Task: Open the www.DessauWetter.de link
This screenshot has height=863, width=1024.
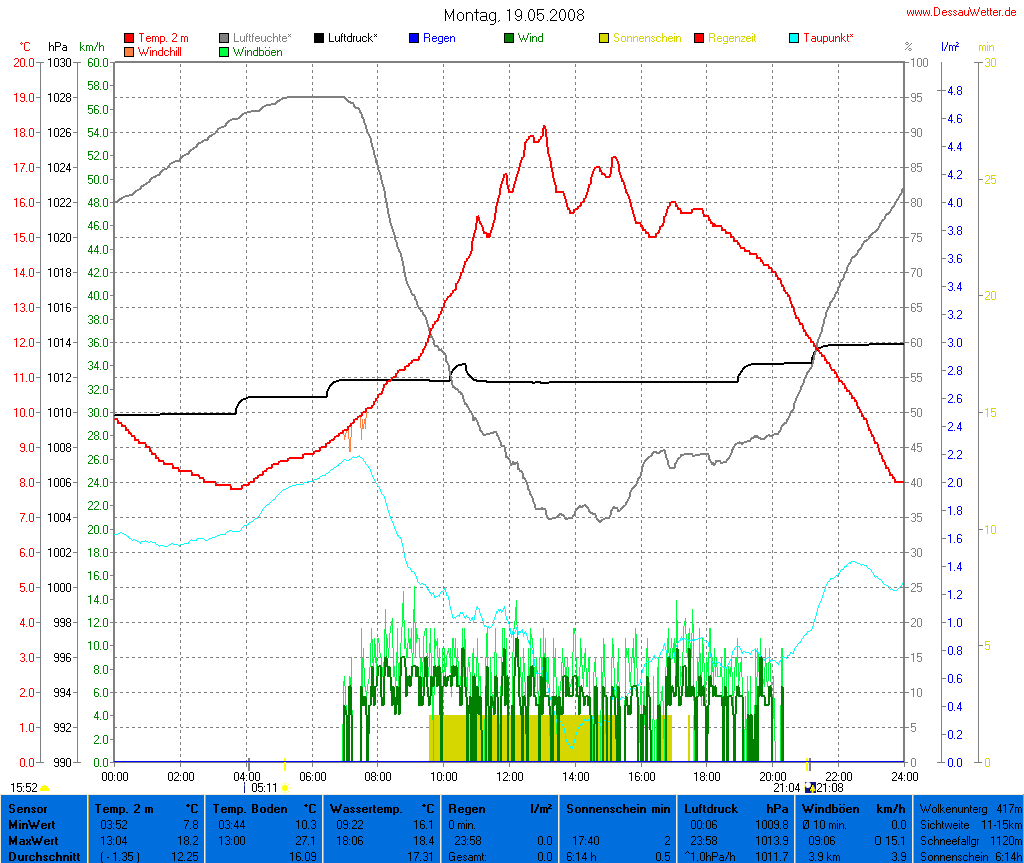Action: click(x=962, y=12)
